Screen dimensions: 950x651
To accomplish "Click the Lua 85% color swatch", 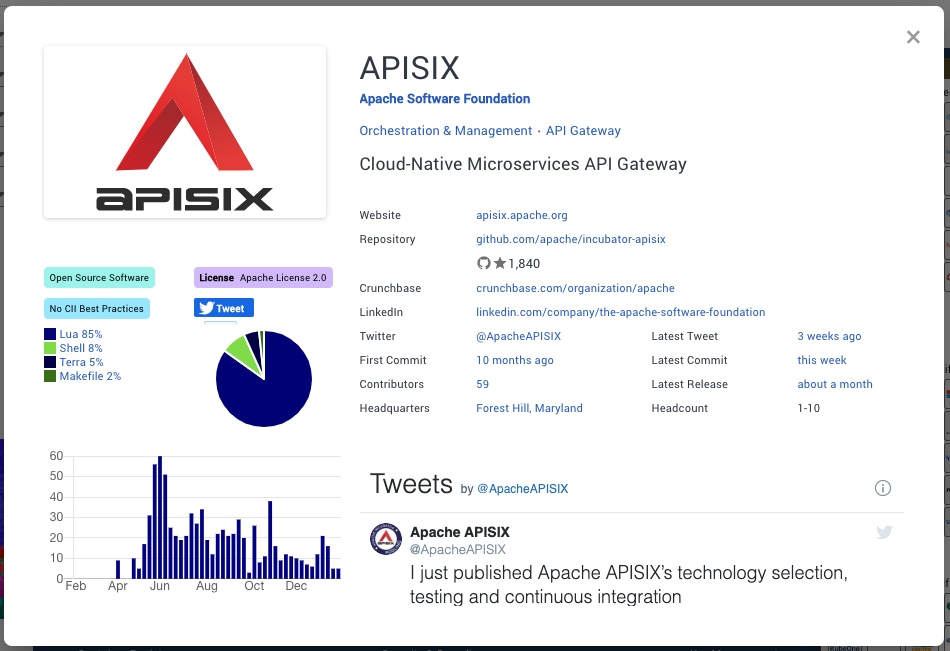I will tap(50, 334).
